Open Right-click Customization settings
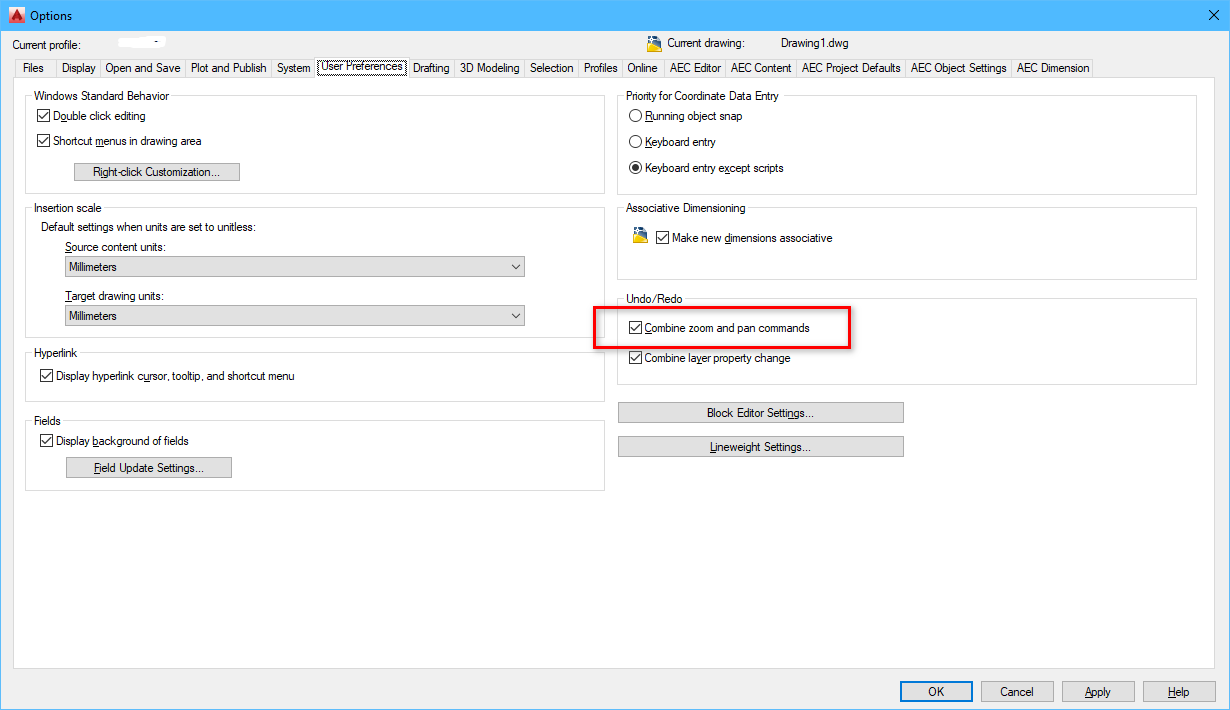Screen dimensions: 1230x710 157,172
